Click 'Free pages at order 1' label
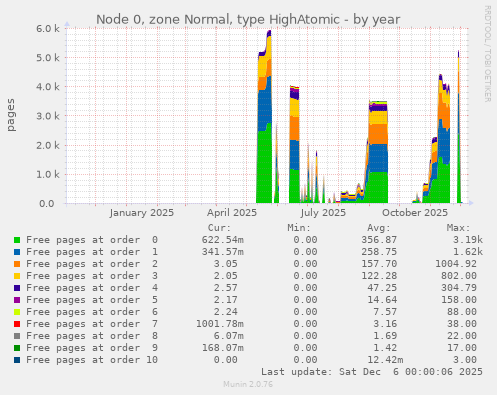The image size is (497, 395). [92, 252]
